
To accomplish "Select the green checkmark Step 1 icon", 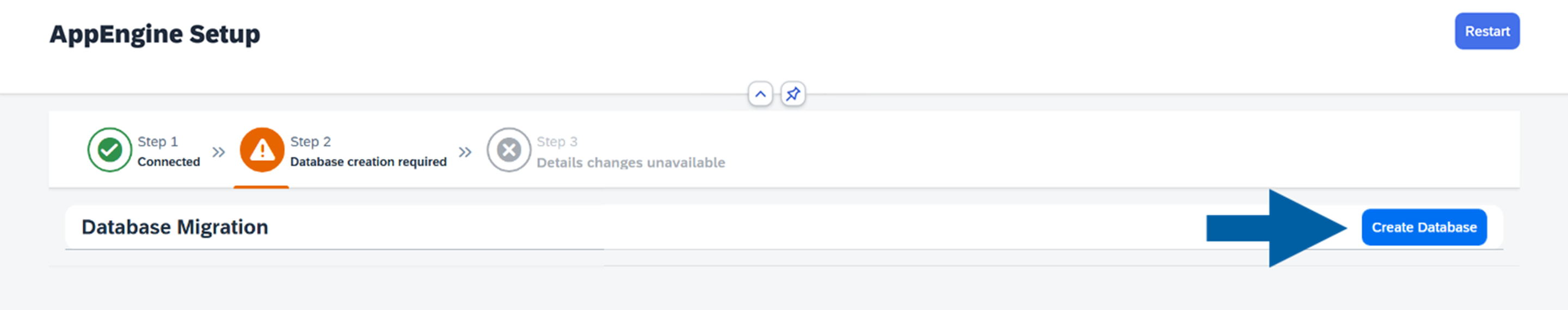I will [109, 150].
